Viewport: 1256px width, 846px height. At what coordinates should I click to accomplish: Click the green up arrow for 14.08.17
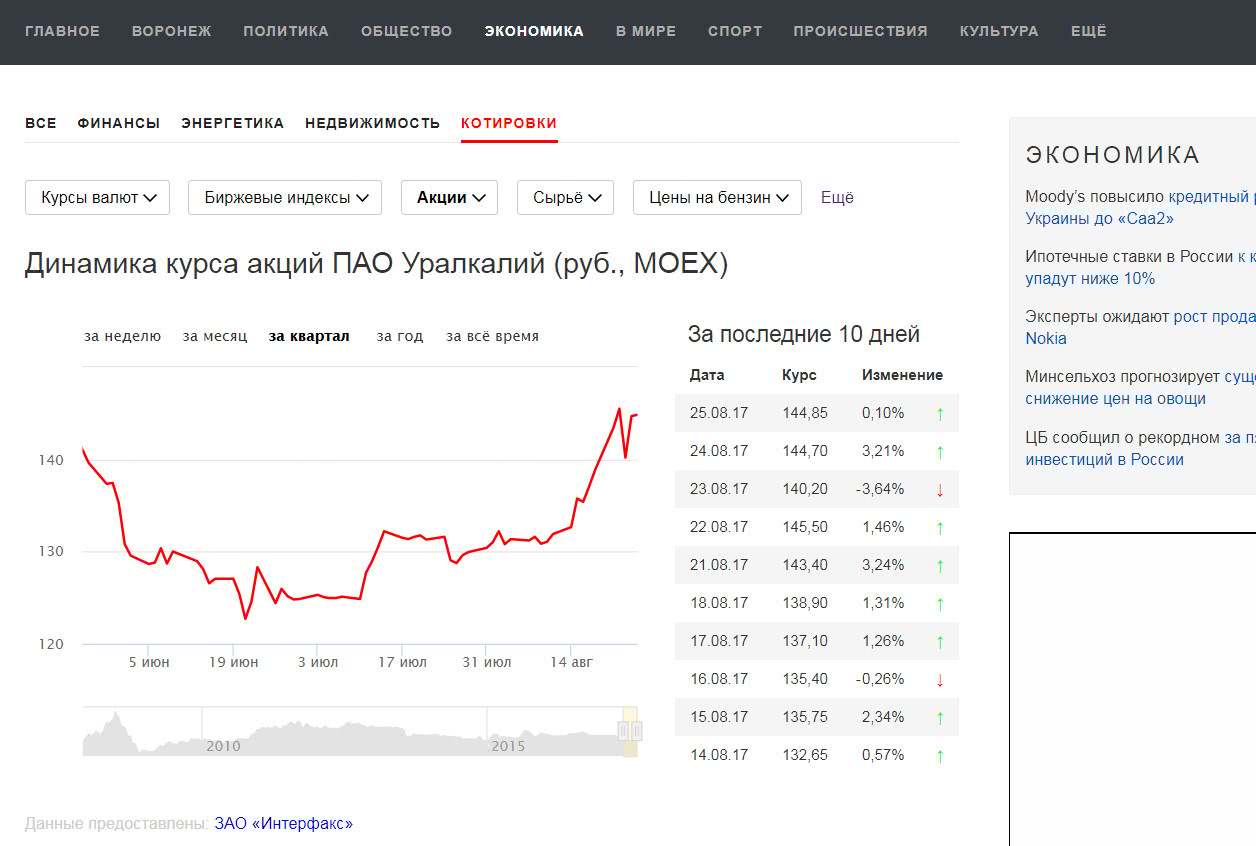[939, 756]
